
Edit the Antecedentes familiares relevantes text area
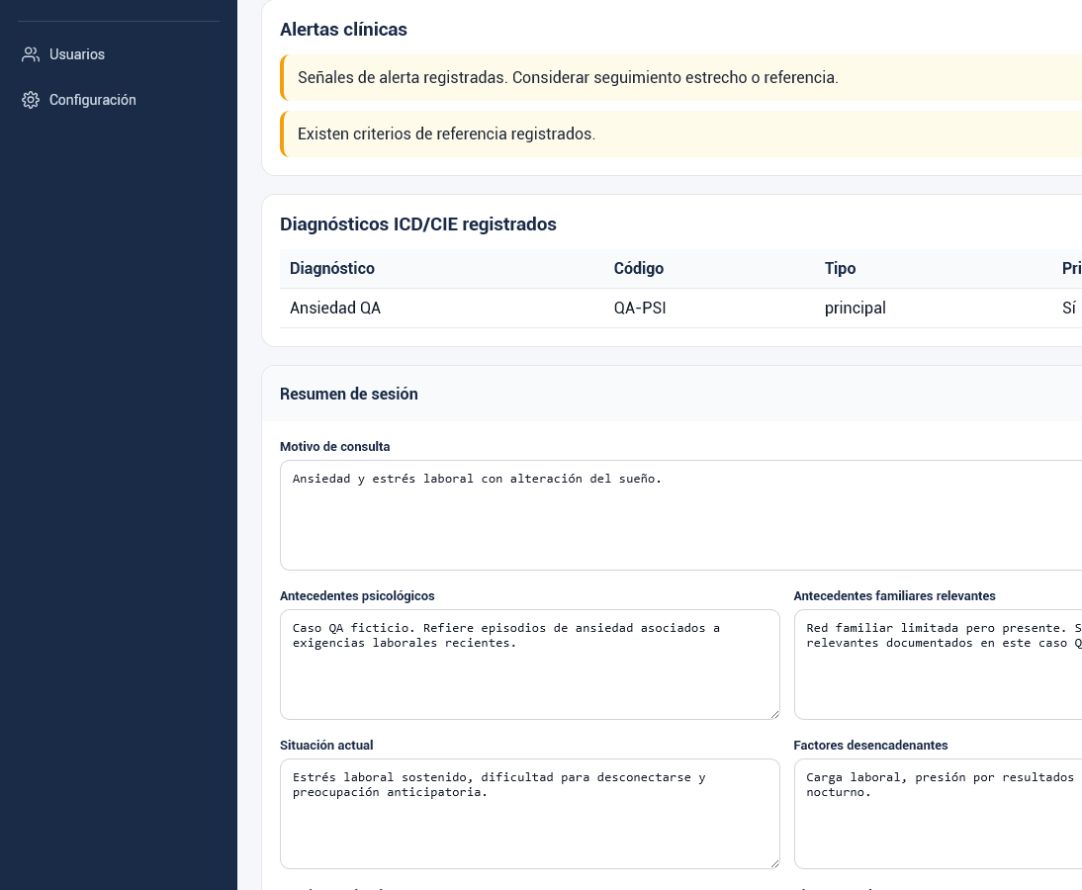click(938, 664)
